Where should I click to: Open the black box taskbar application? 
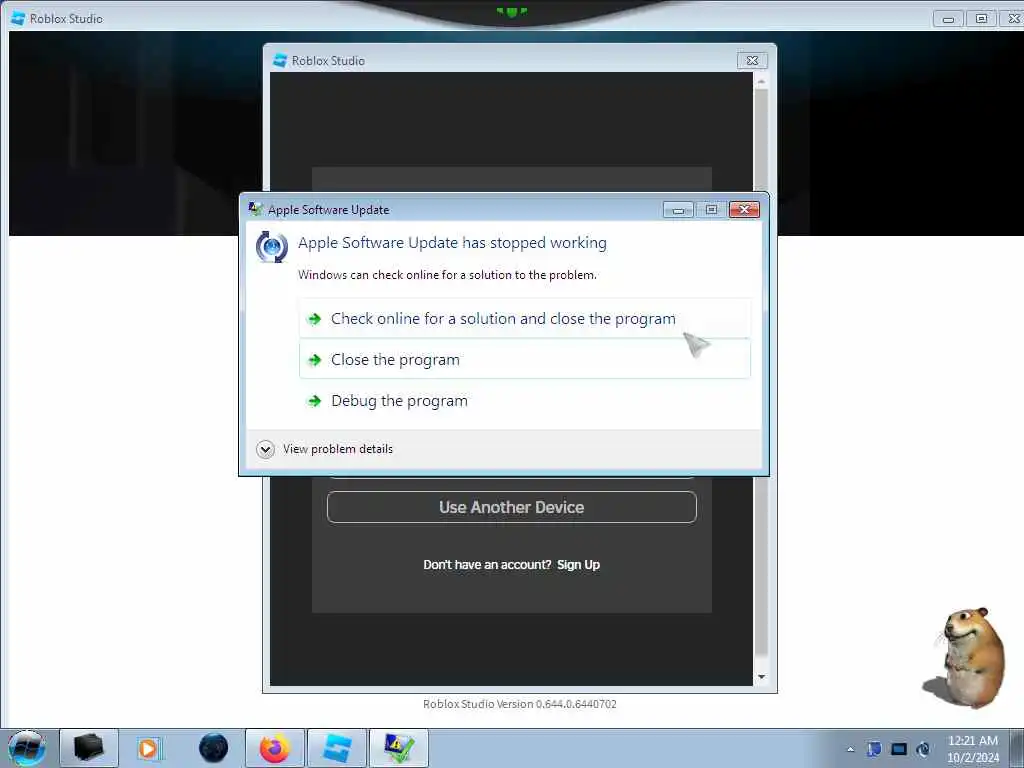coord(89,748)
